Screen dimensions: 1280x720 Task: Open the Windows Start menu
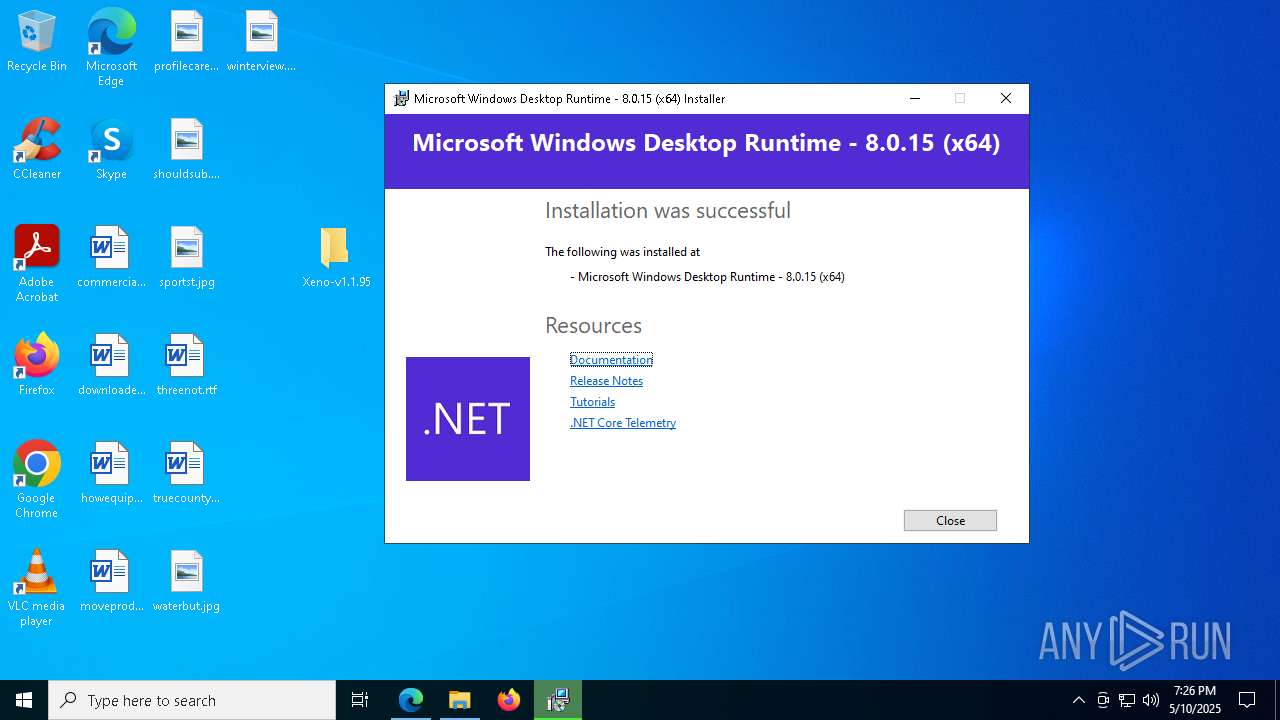click(x=24, y=700)
